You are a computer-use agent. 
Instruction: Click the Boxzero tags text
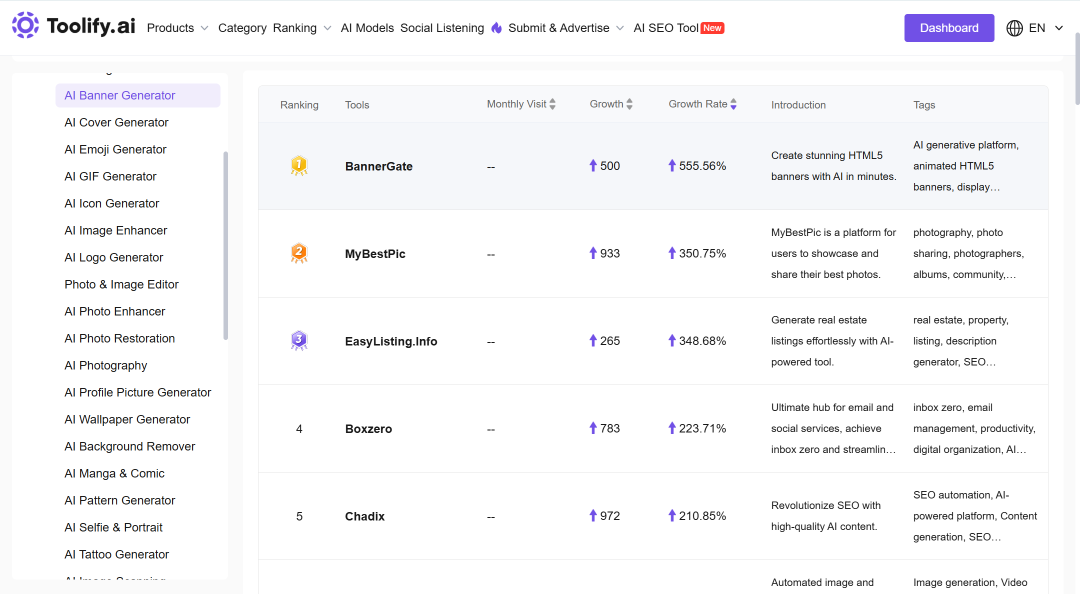click(x=975, y=429)
